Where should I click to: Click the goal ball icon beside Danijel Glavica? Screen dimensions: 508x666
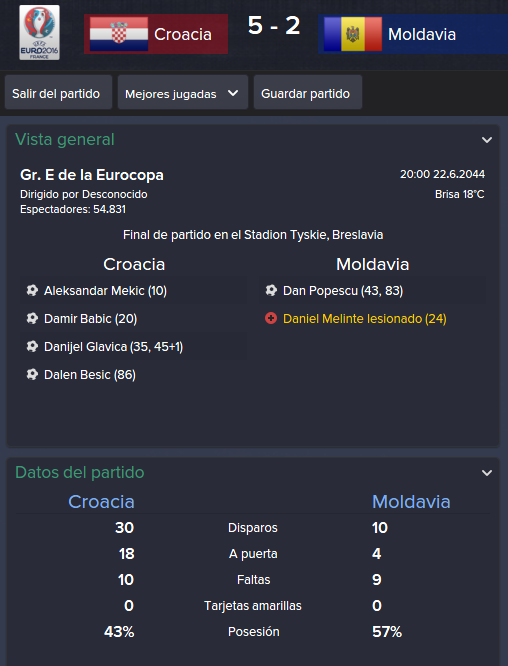(x=32, y=347)
